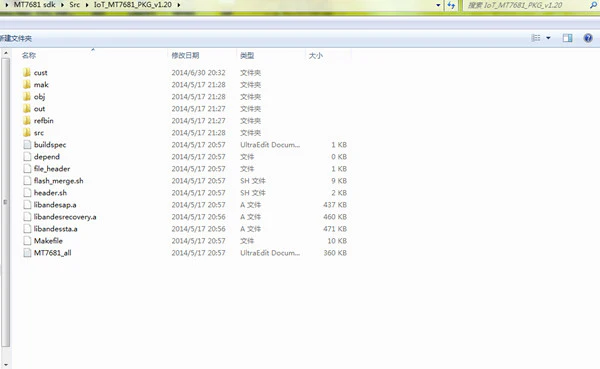Click the 360 KB size cell

[335, 253]
